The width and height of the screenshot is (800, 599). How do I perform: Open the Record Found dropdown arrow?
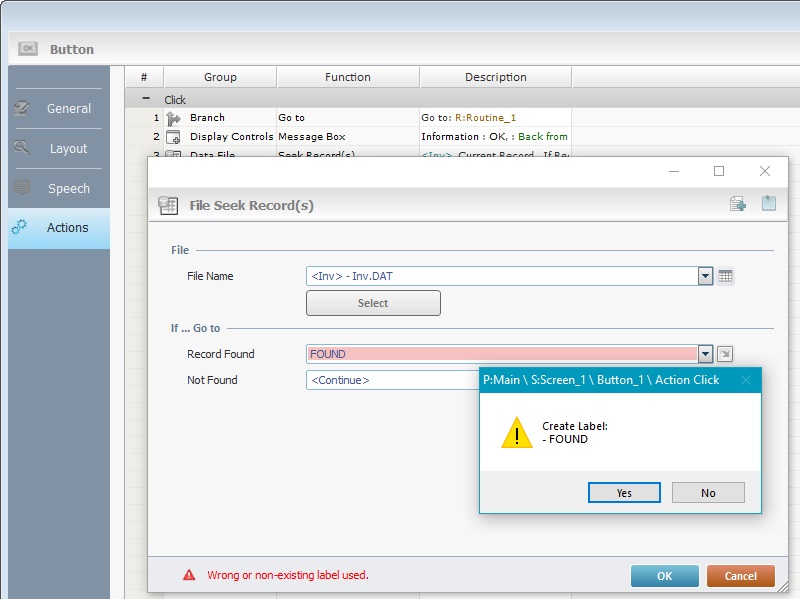click(705, 354)
